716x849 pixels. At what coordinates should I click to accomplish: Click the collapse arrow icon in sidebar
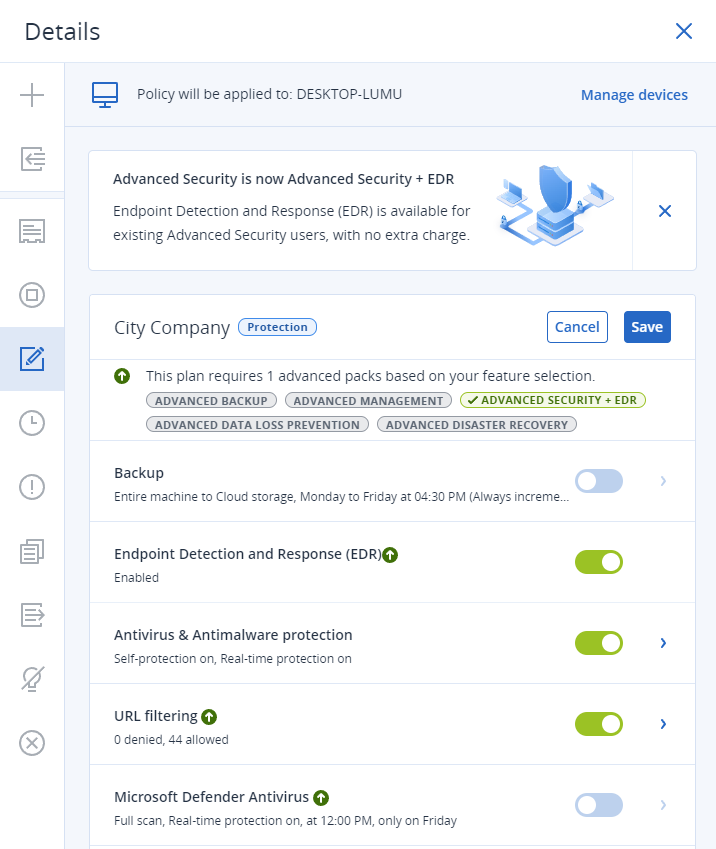pyautogui.click(x=32, y=158)
